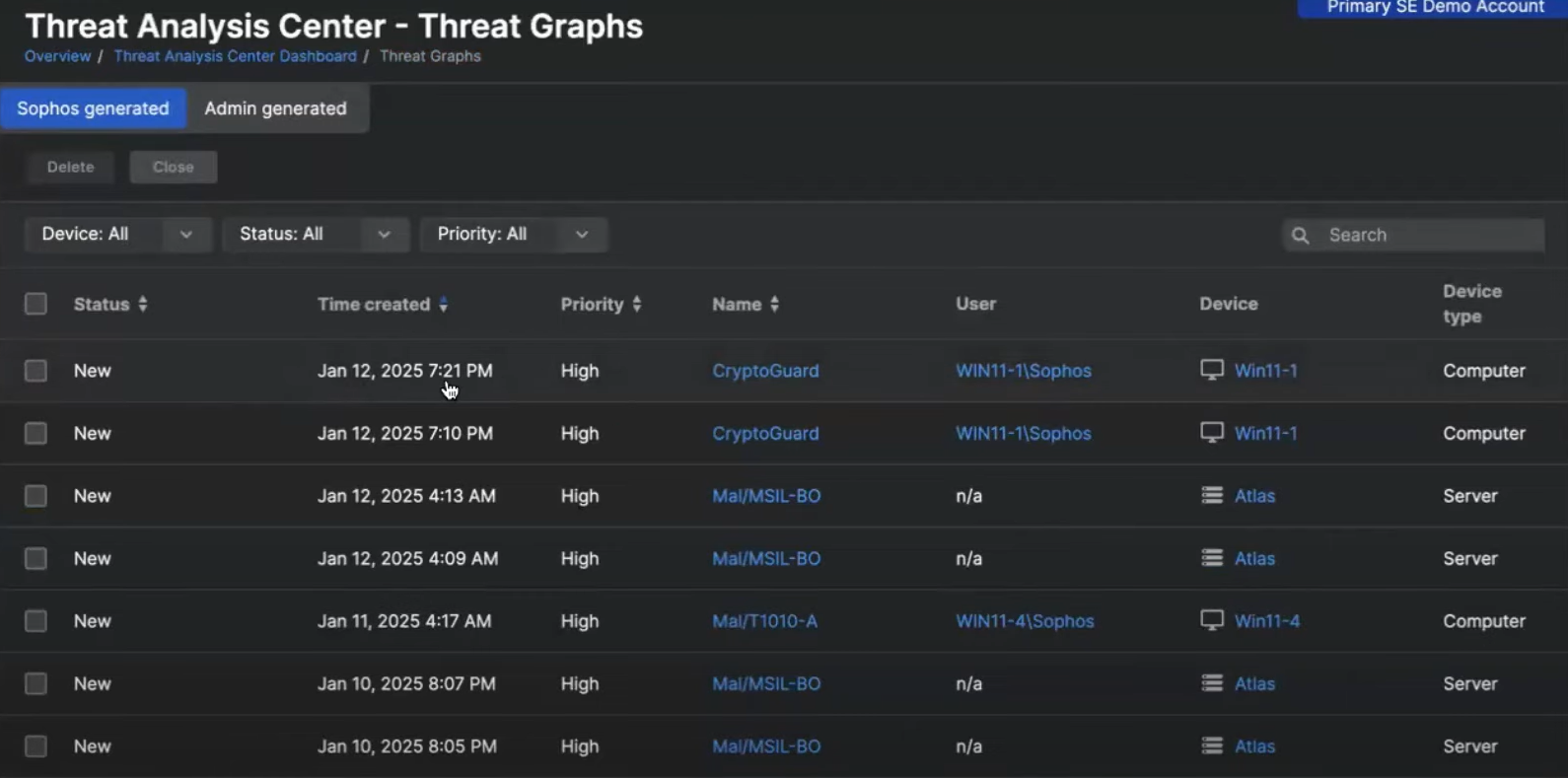Click the Name column sort arrows
This screenshot has height=778, width=1568.
coord(775,305)
